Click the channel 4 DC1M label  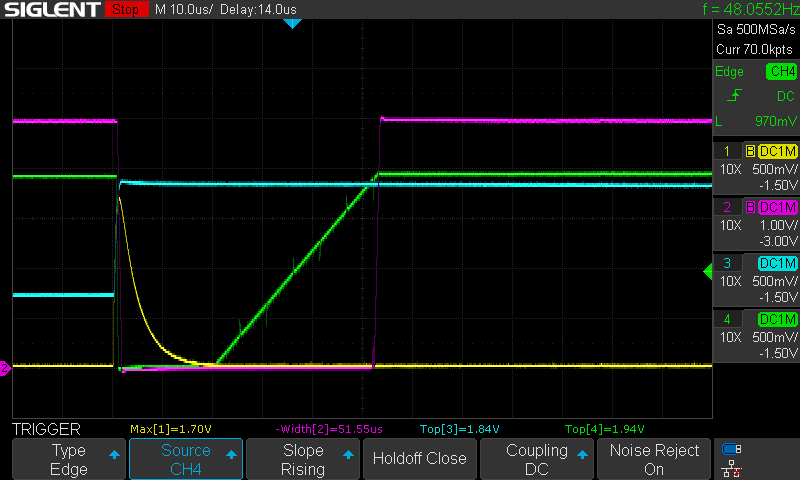click(777, 319)
